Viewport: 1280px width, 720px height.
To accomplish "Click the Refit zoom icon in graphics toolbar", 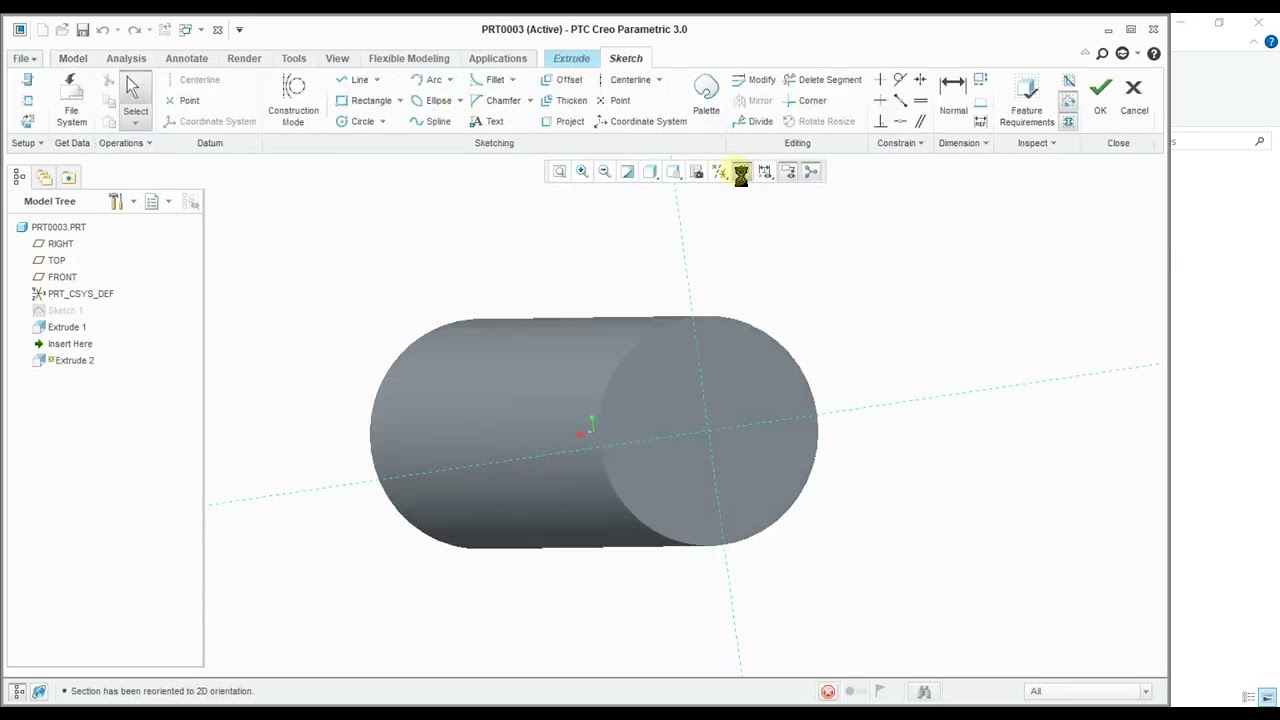I will click(x=560, y=172).
